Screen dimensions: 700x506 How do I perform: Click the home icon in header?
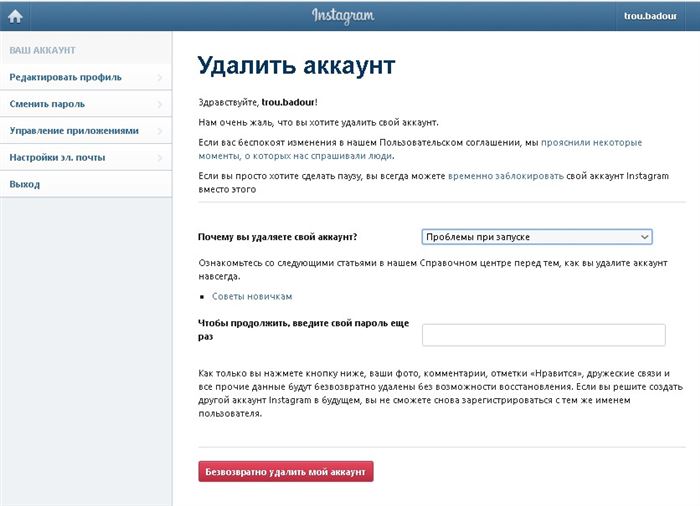click(x=15, y=16)
